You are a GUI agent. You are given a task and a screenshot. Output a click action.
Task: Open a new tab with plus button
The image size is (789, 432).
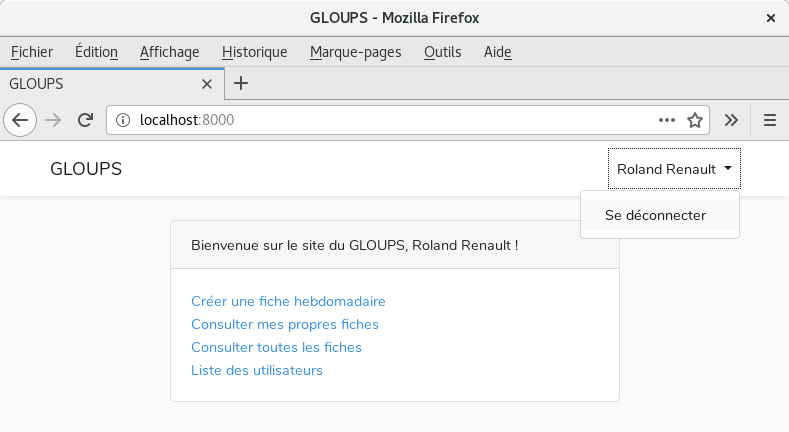coord(241,83)
